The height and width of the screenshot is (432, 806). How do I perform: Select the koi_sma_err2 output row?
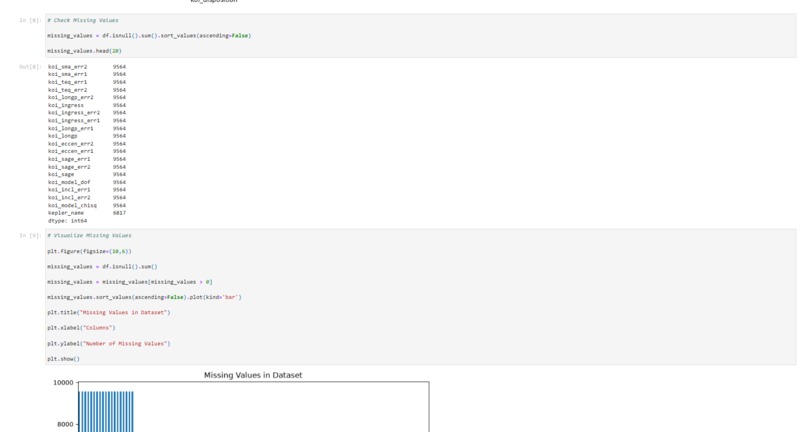(x=87, y=67)
